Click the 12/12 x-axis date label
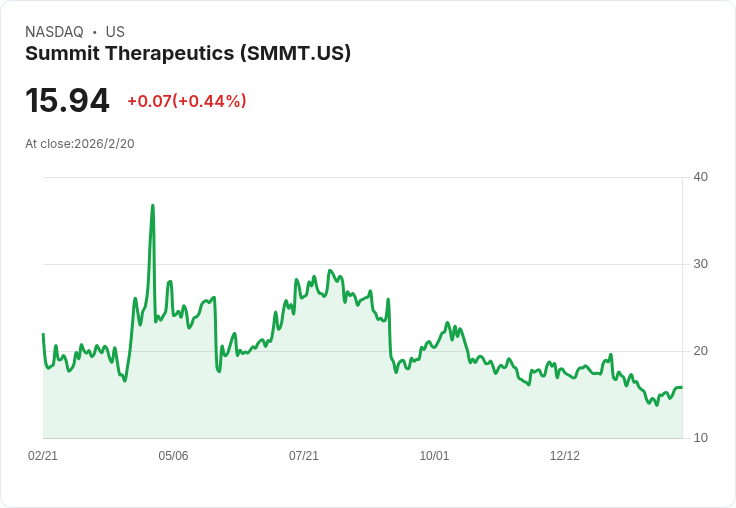This screenshot has height=508, width=736. click(x=565, y=455)
